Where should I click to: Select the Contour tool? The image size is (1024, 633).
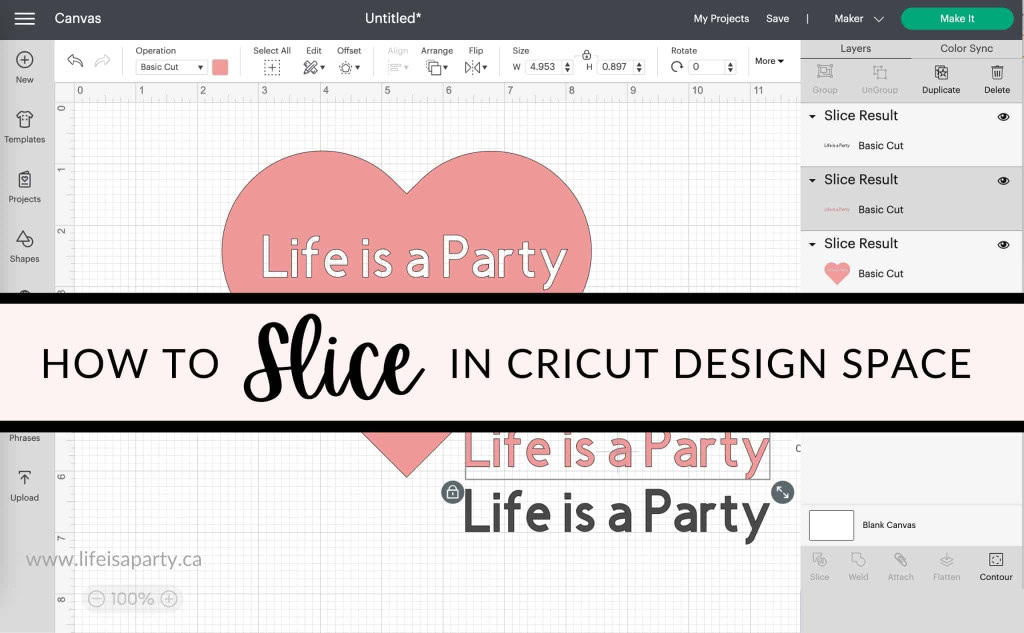(996, 567)
